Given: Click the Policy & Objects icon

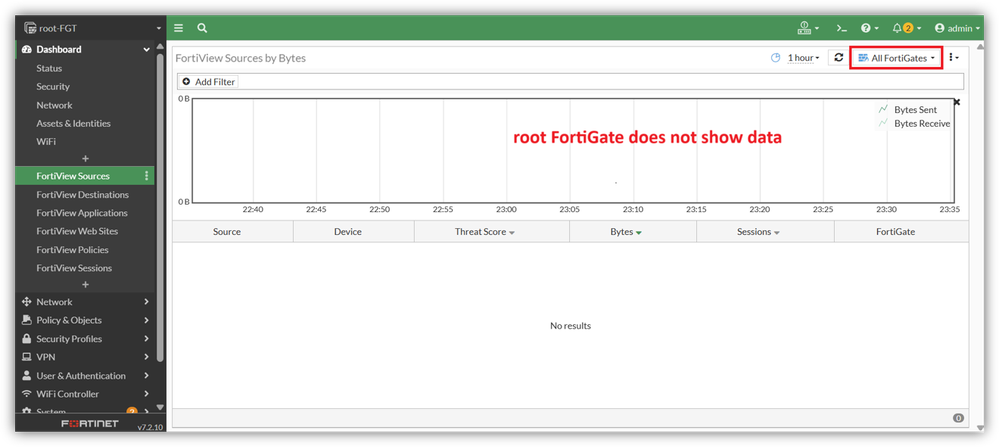Looking at the screenshot, I should point(27,320).
